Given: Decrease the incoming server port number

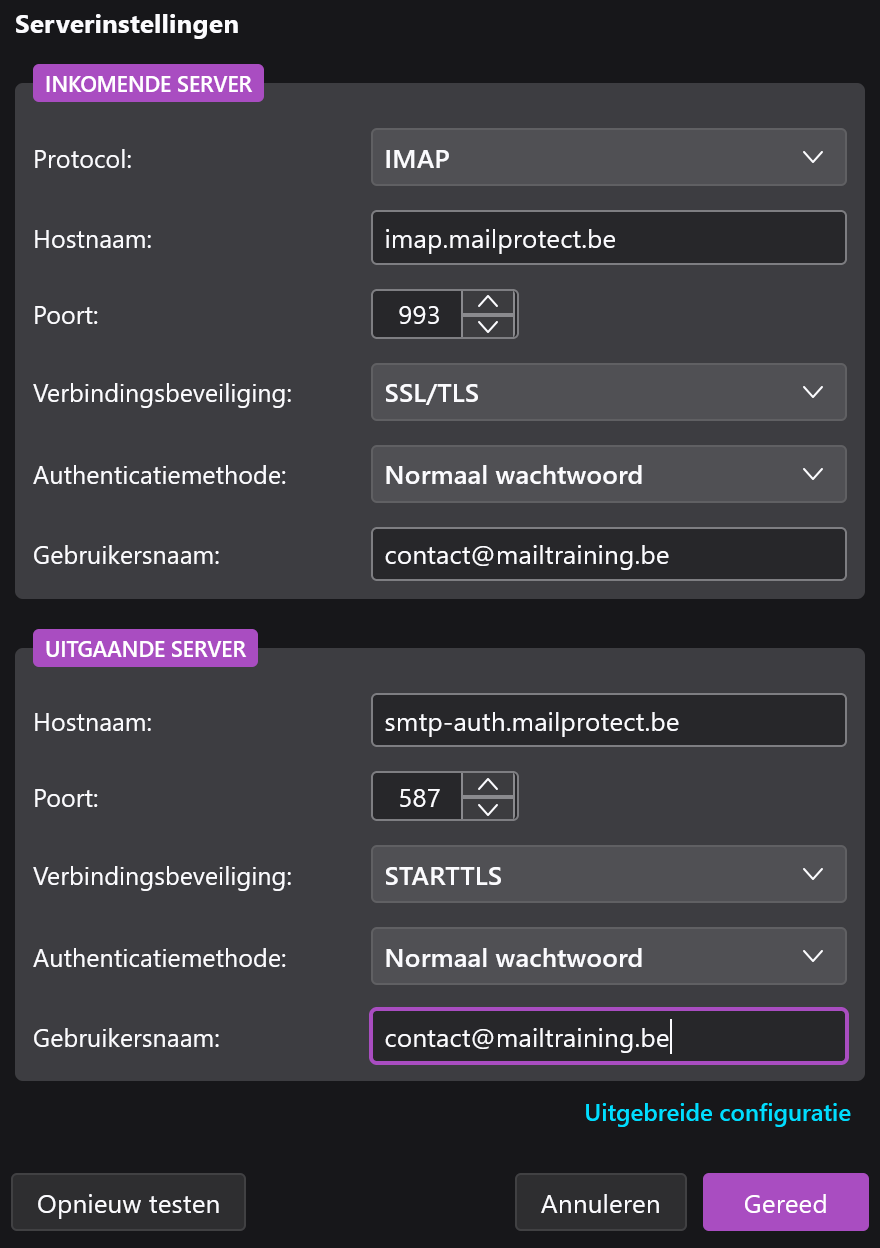Looking at the screenshot, I should click(488, 327).
